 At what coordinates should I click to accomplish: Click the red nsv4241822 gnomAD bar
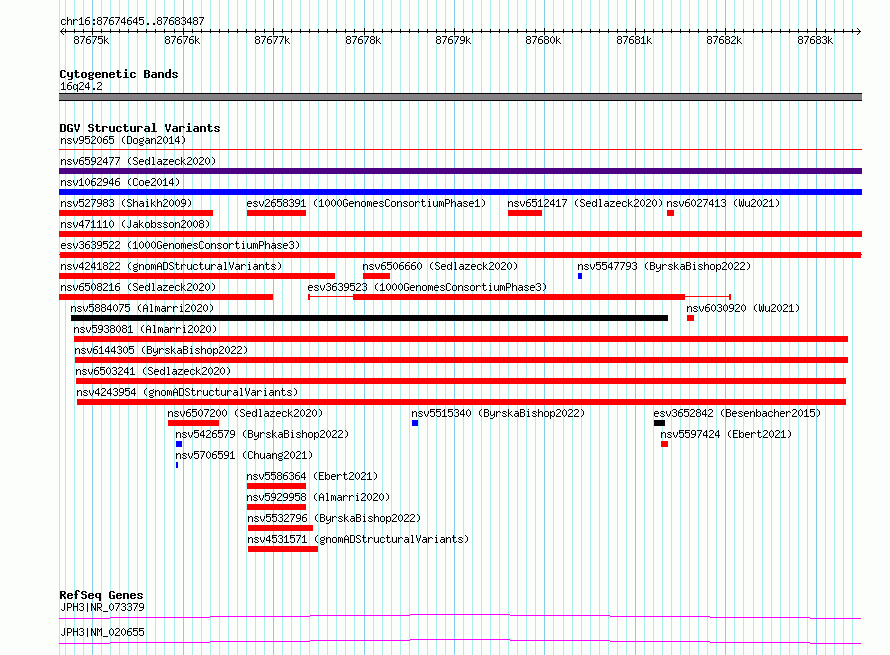click(197, 276)
